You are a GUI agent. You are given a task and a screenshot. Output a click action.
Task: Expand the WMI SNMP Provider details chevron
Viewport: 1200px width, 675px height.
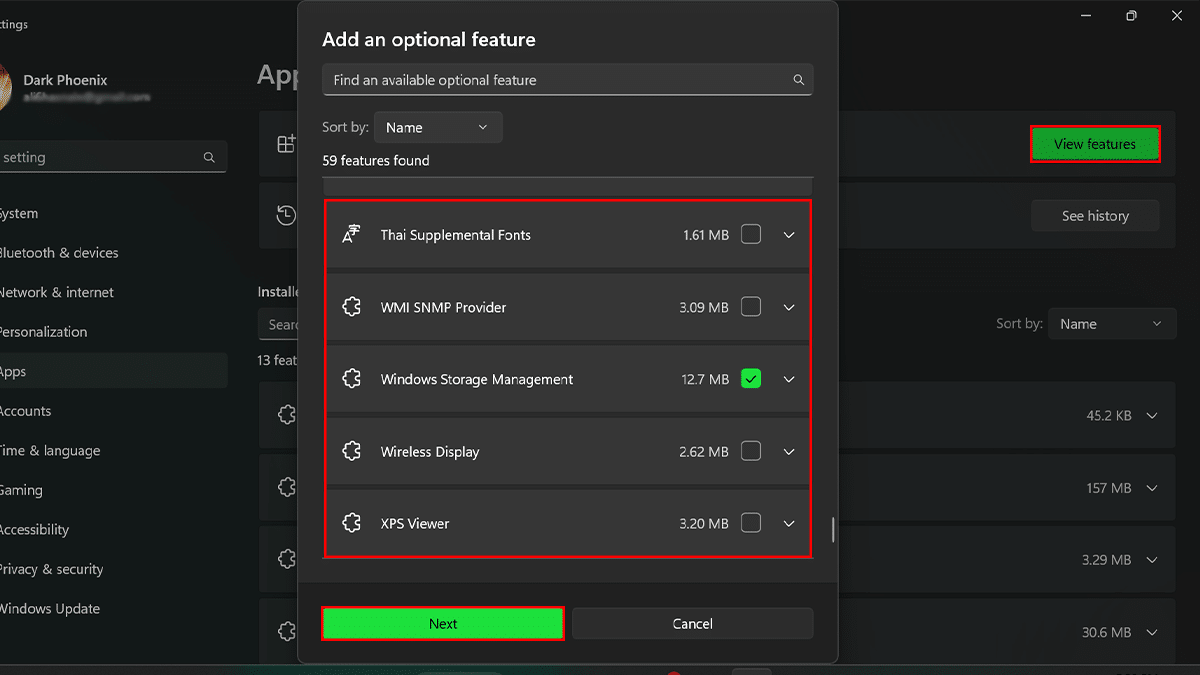click(789, 308)
